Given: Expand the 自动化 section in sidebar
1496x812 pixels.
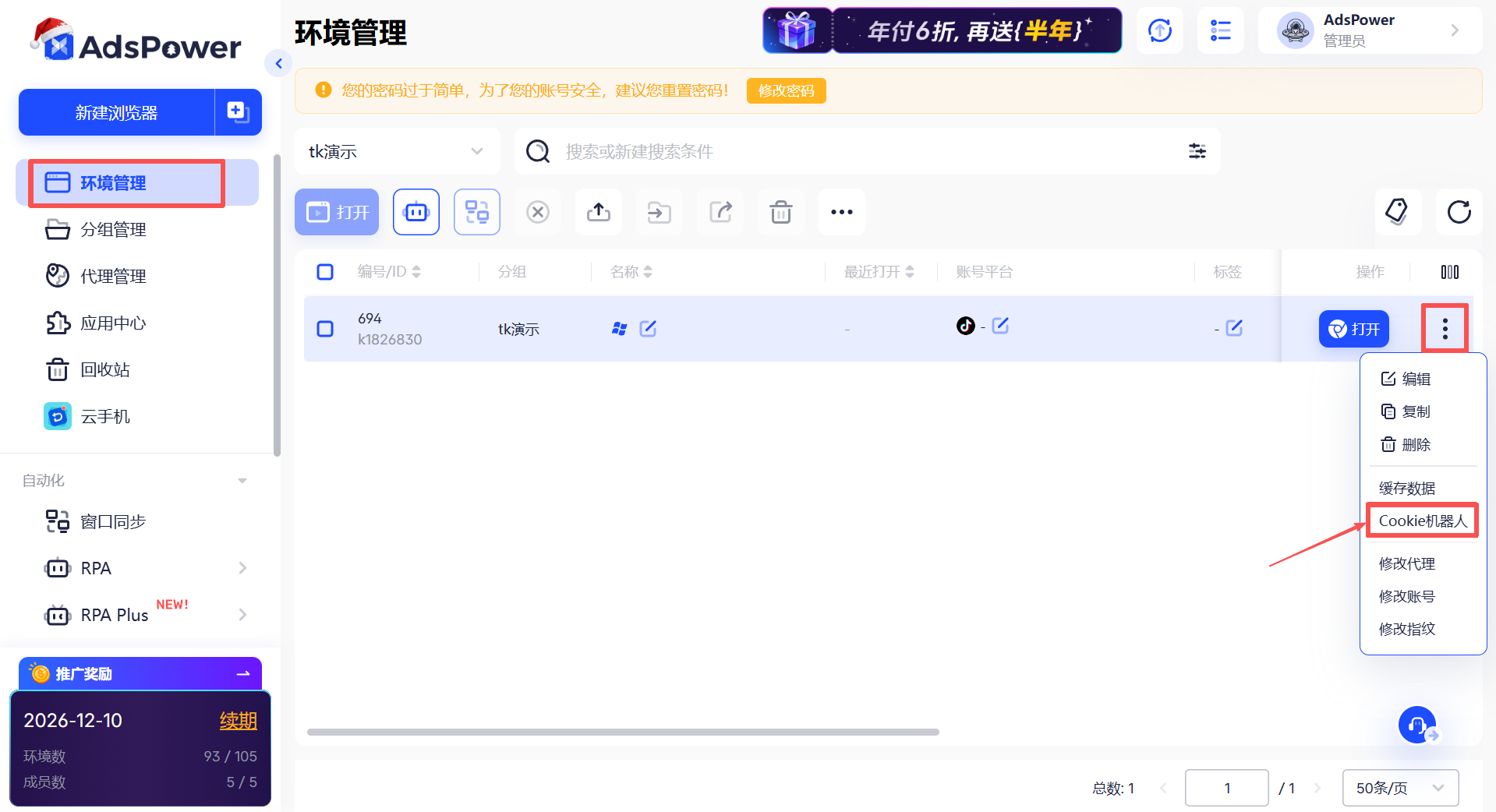Looking at the screenshot, I should 242,480.
